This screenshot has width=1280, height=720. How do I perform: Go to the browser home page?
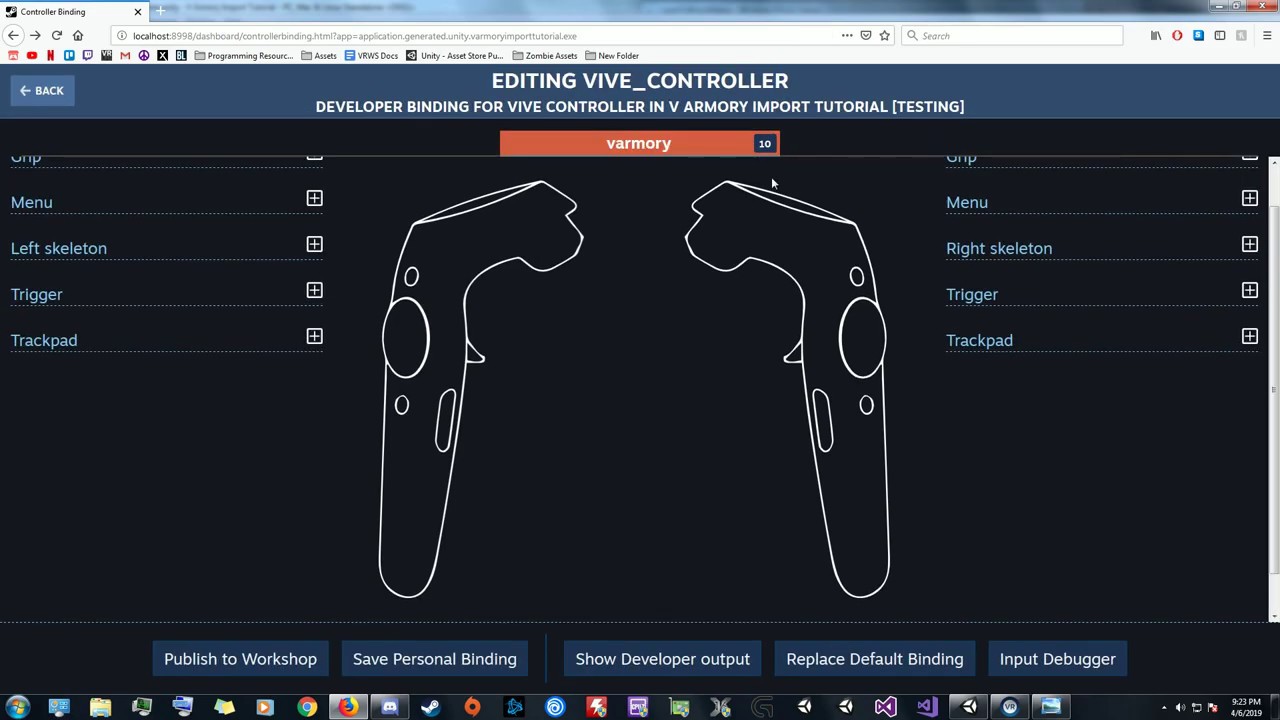(77, 36)
